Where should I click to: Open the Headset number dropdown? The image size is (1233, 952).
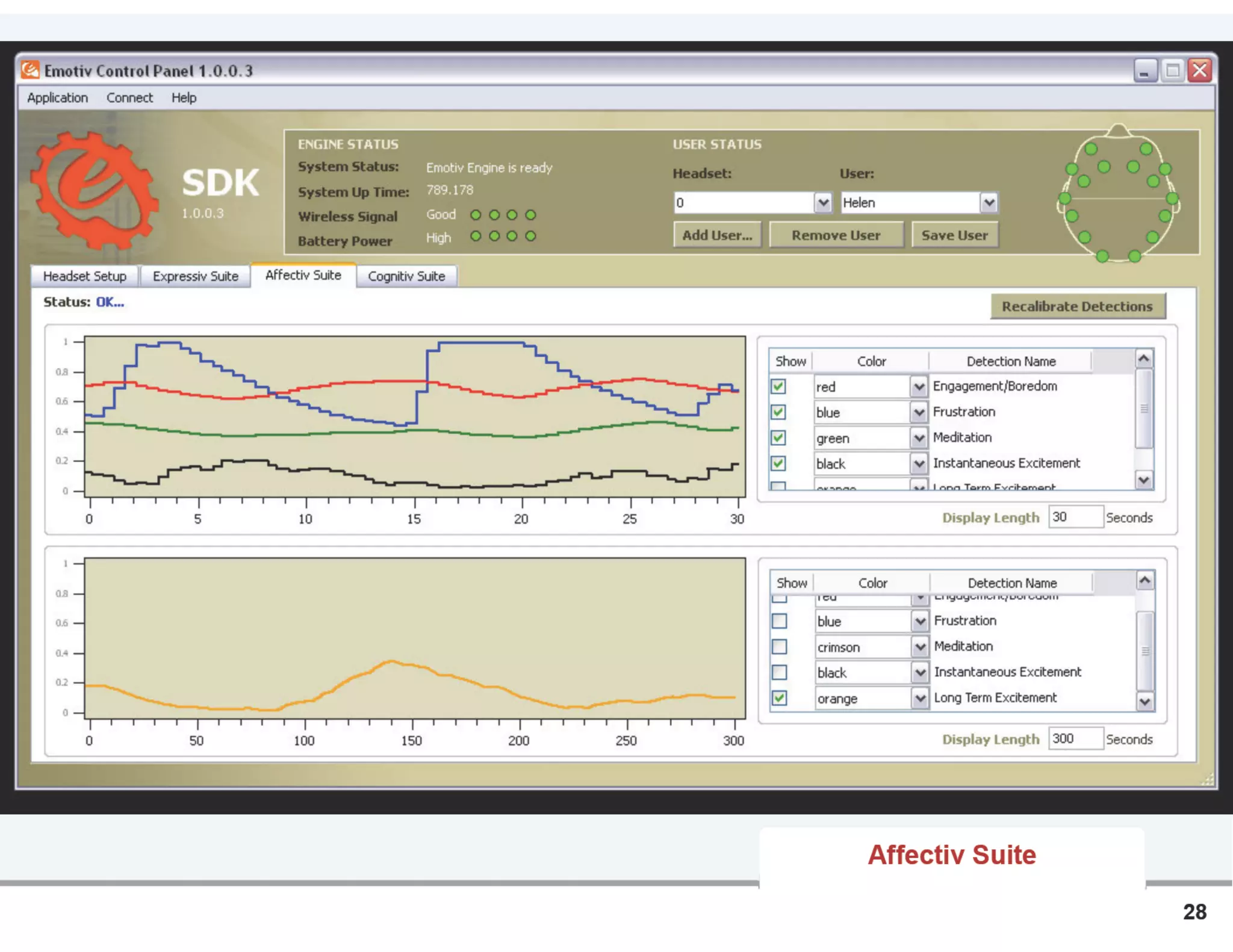click(x=823, y=203)
